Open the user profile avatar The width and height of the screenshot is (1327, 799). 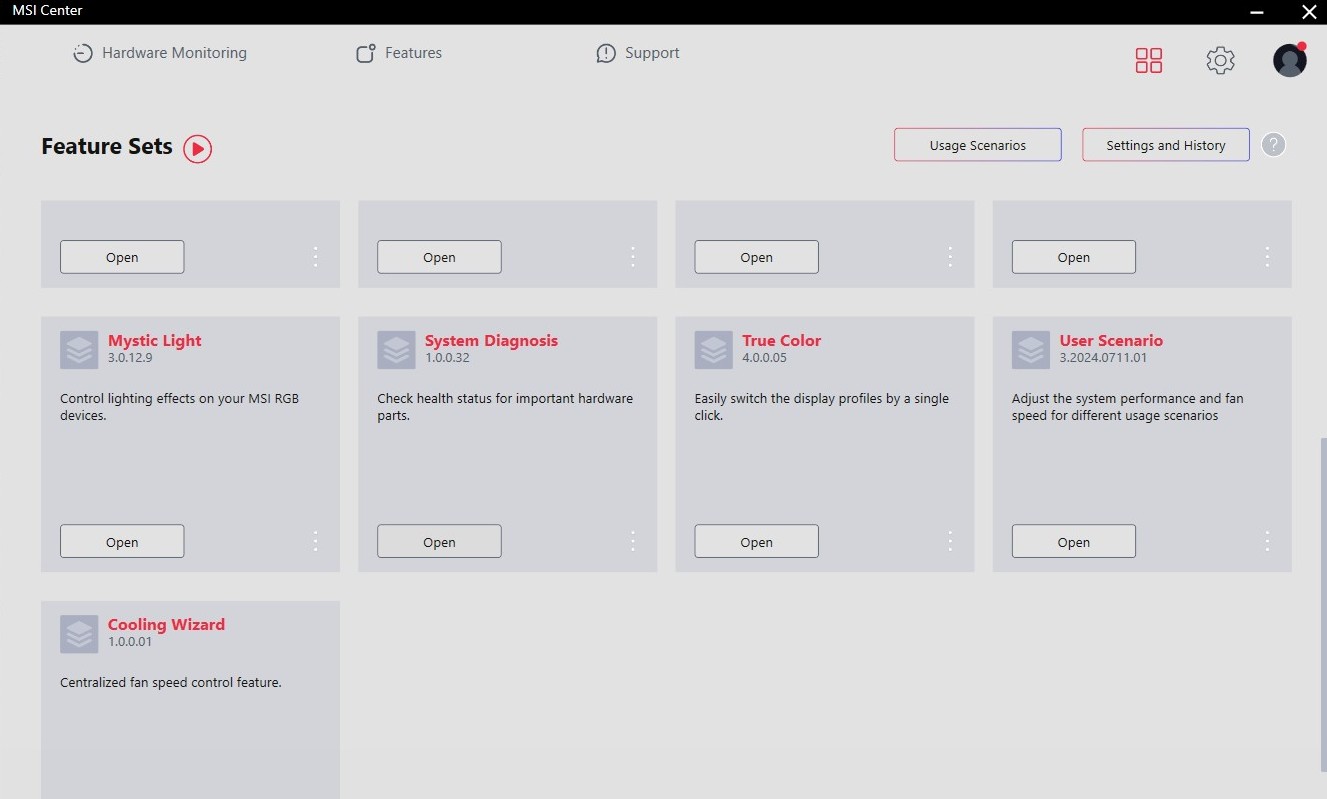1290,60
